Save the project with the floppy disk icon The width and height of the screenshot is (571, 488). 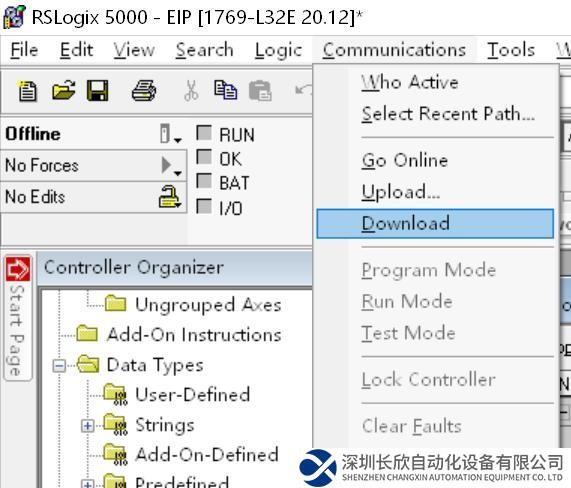98,90
